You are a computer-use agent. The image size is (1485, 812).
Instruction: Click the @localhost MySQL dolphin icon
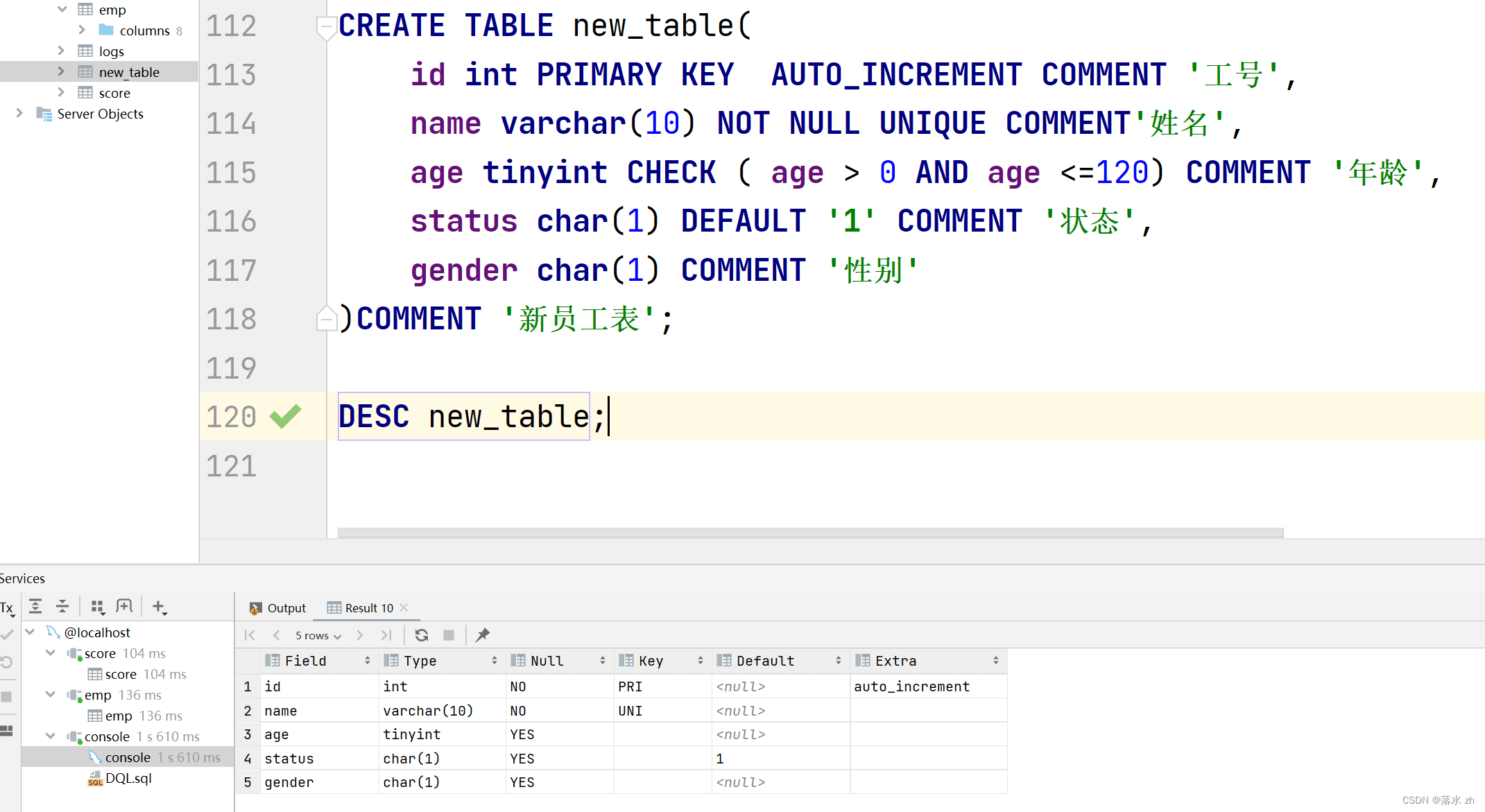pos(53,632)
